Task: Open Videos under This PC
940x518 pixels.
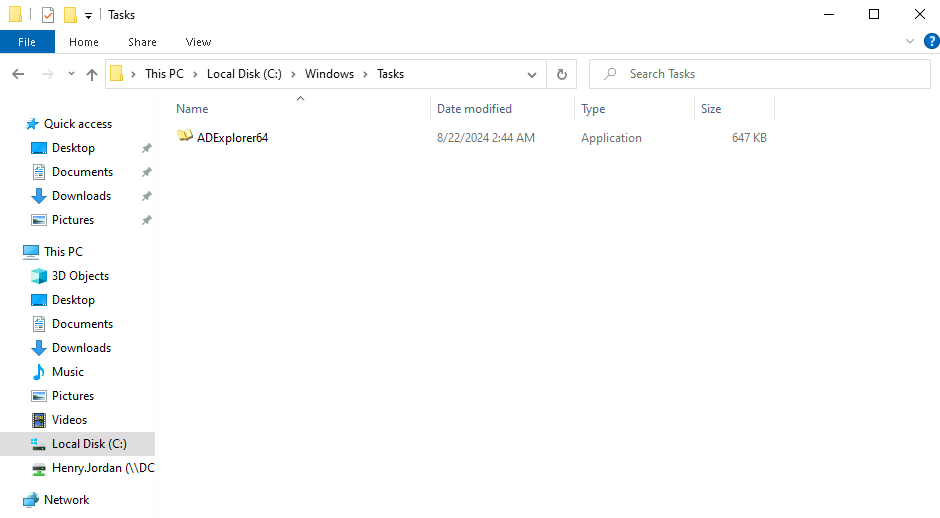Action: tap(70, 420)
